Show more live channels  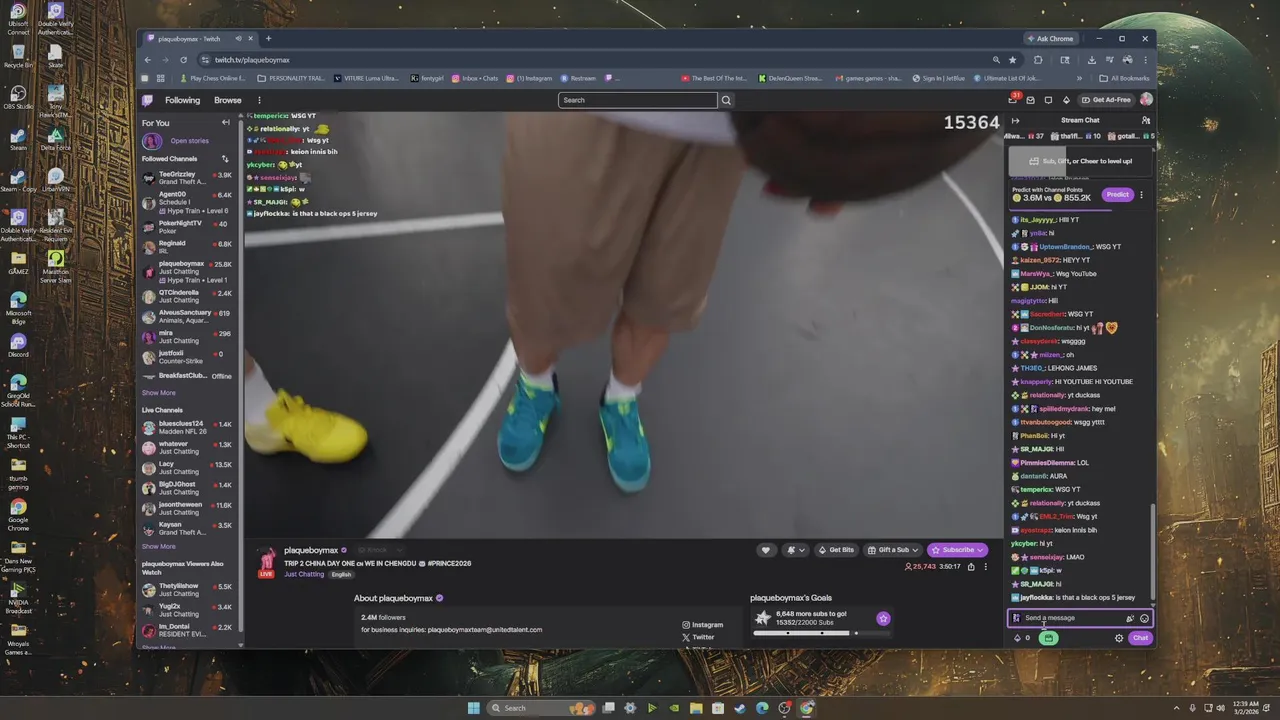coord(159,546)
